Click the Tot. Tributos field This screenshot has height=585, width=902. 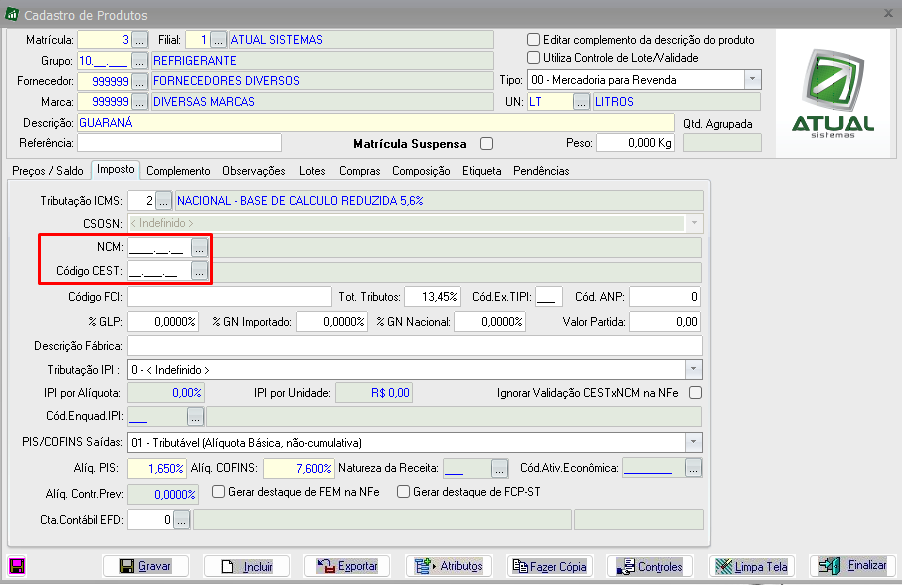coord(433,297)
